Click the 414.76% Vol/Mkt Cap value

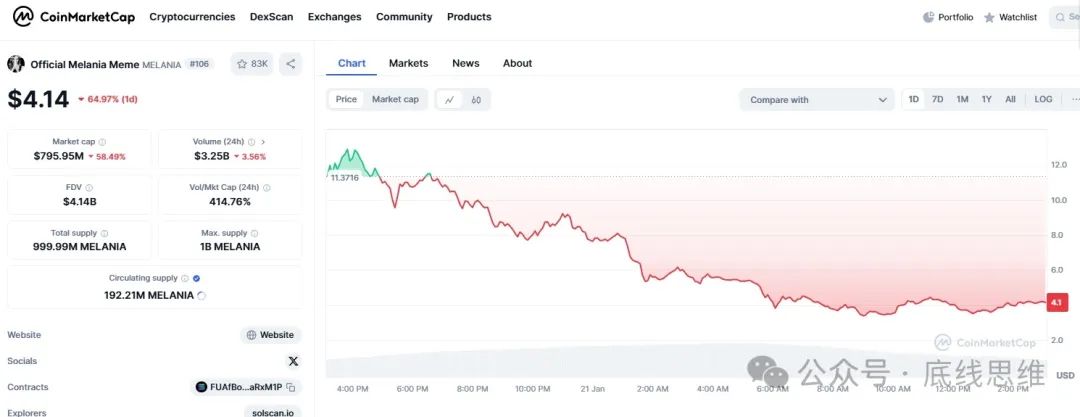(230, 202)
